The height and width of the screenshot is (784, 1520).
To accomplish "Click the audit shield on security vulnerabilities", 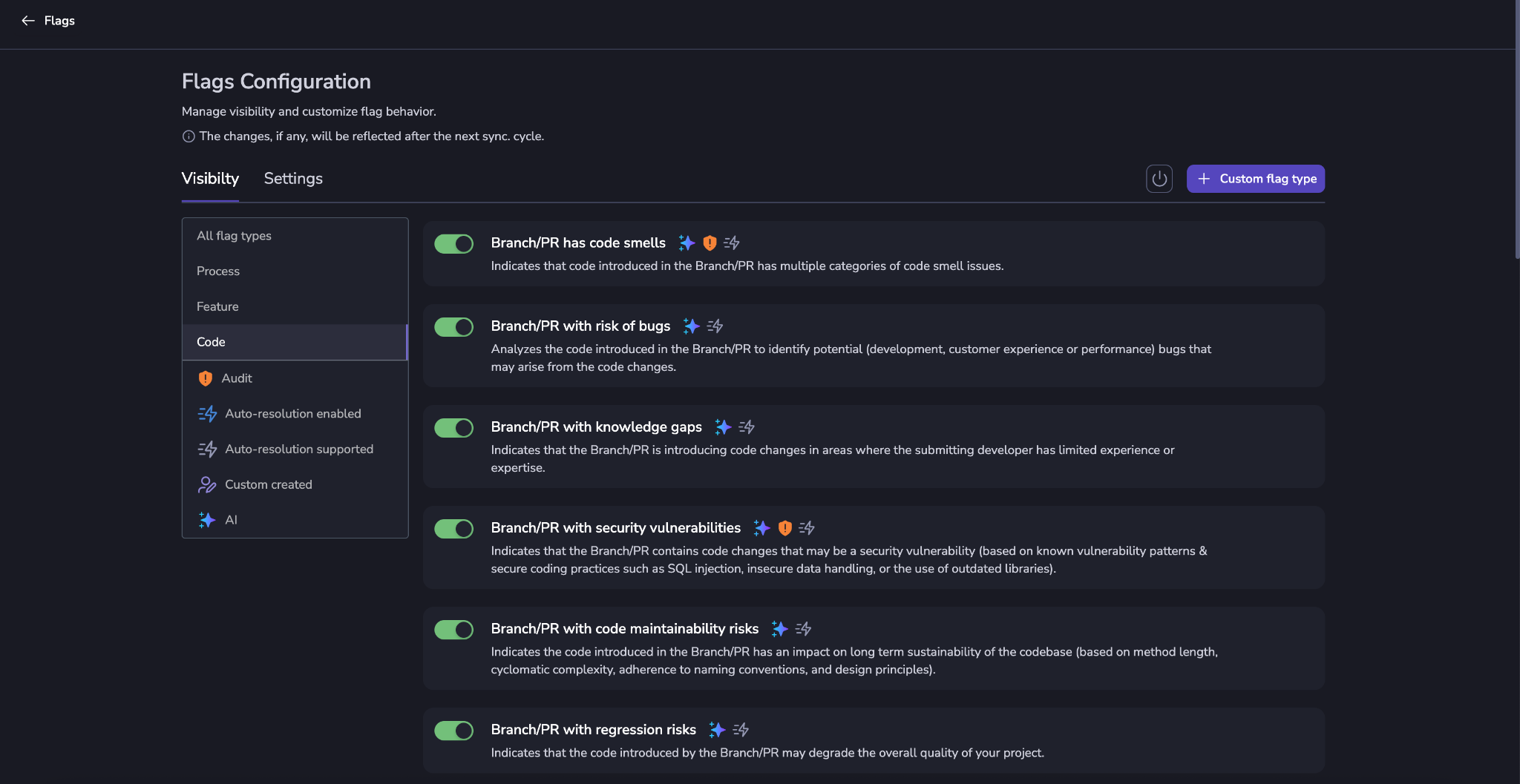I will (784, 528).
